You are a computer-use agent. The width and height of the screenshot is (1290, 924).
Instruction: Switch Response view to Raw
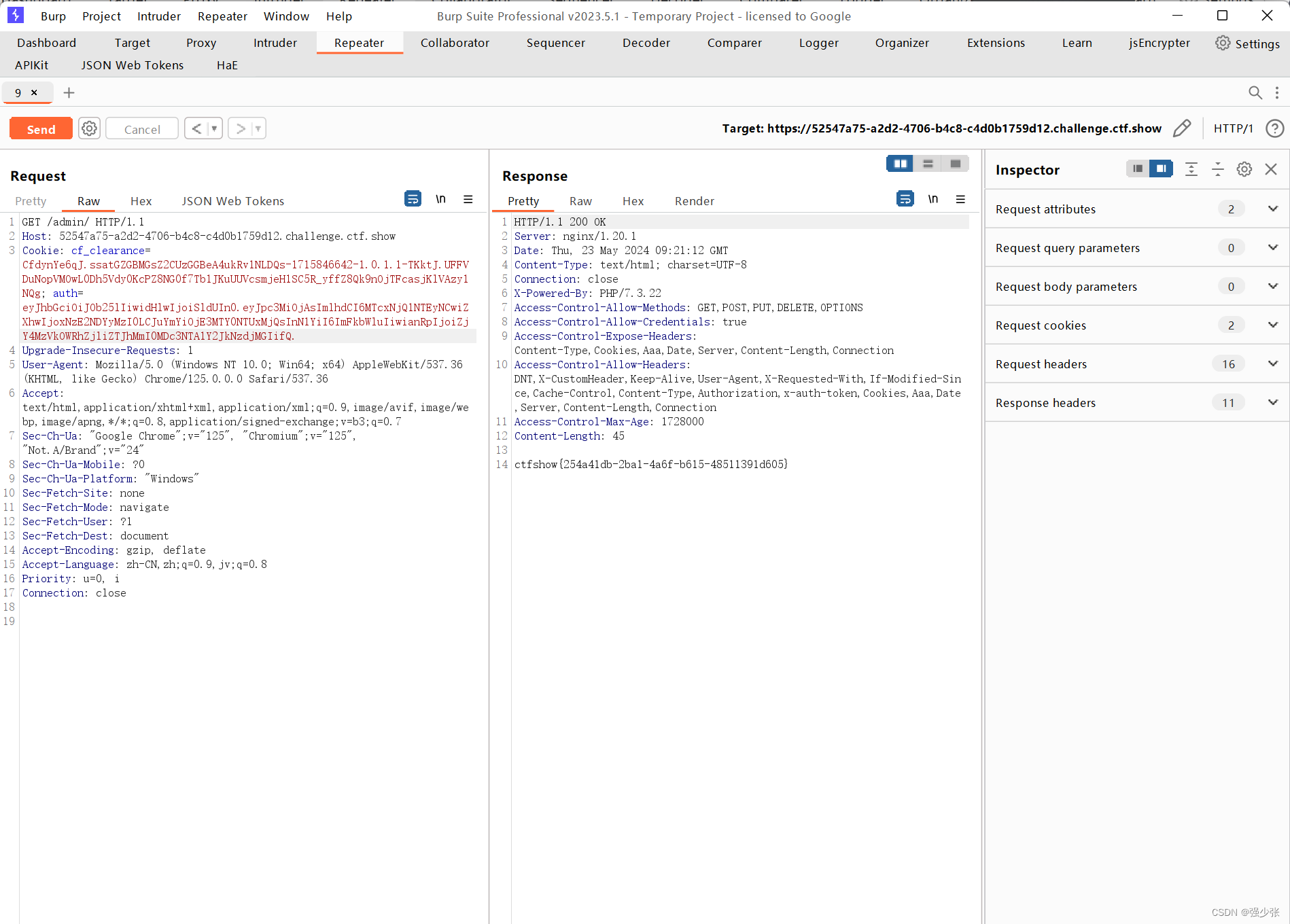(x=580, y=201)
